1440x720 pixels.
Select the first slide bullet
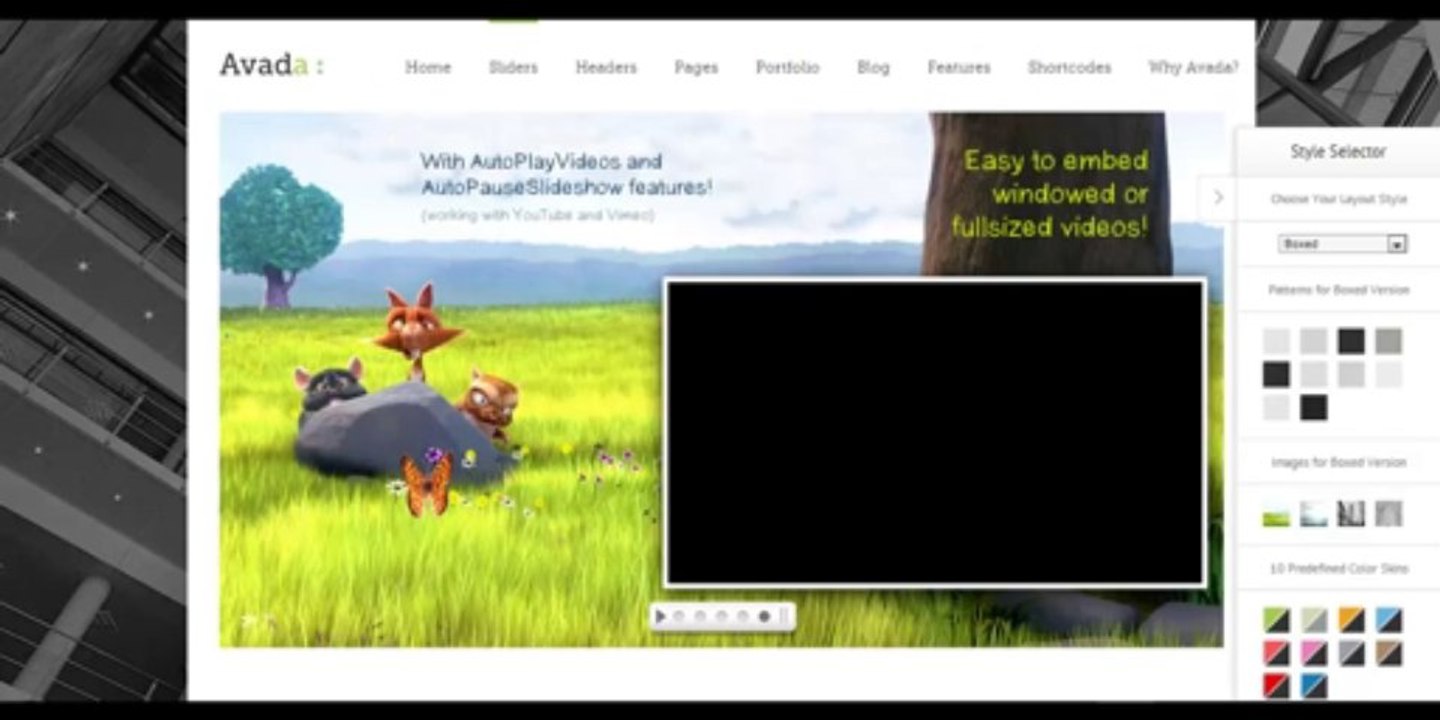pyautogui.click(x=679, y=616)
